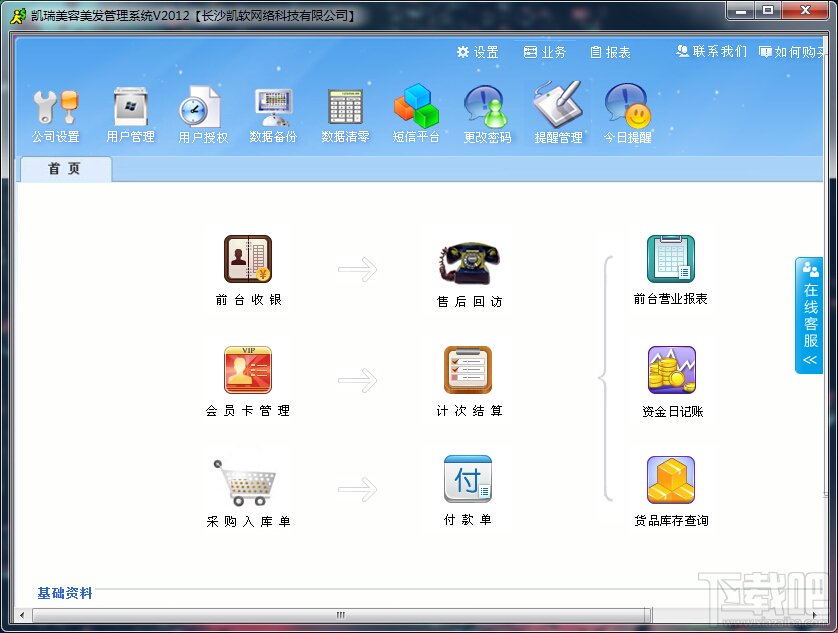Image resolution: width=838 pixels, height=633 pixels.
Task: Open 付款单 payment slip icon
Action: [468, 491]
